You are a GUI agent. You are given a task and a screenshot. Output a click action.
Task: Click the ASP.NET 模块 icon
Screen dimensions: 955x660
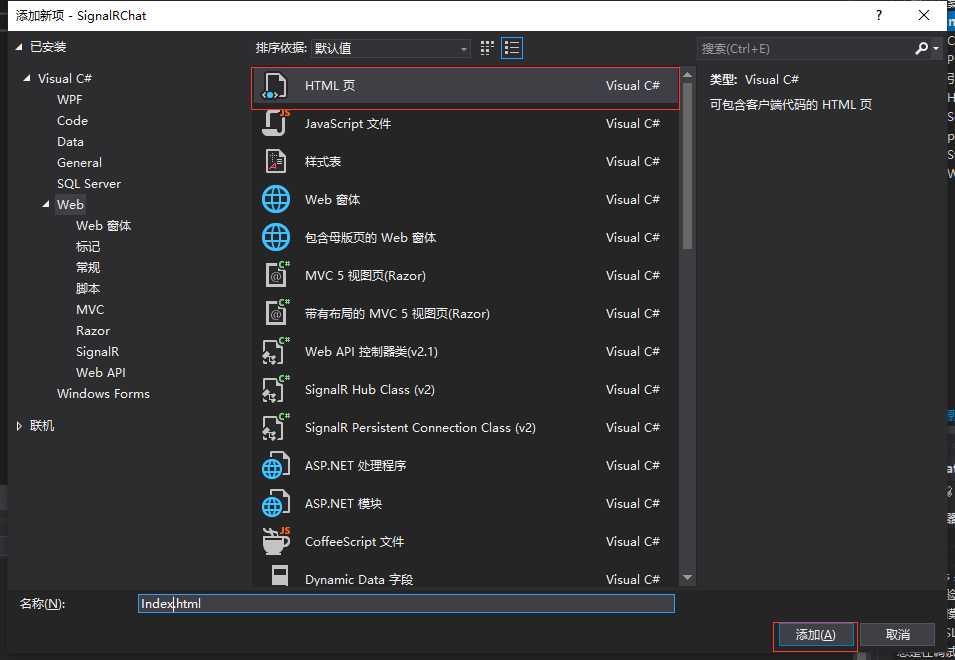276,504
